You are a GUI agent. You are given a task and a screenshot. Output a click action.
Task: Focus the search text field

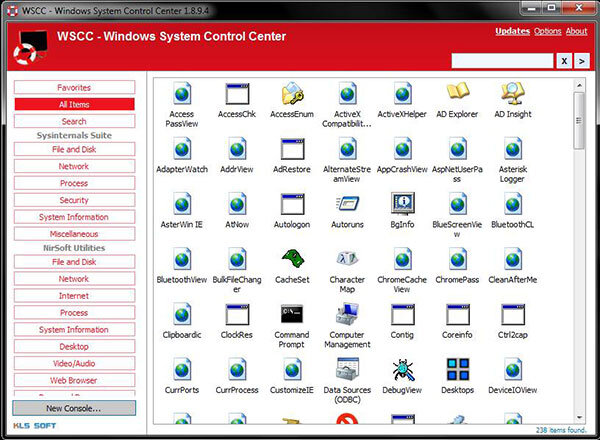tap(502, 61)
